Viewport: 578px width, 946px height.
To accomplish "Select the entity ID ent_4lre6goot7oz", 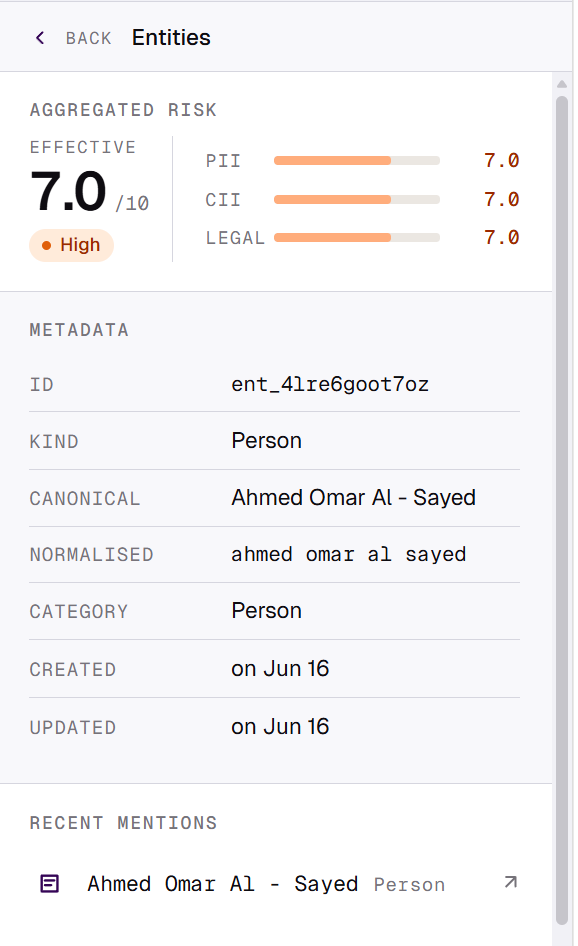I will [329, 384].
